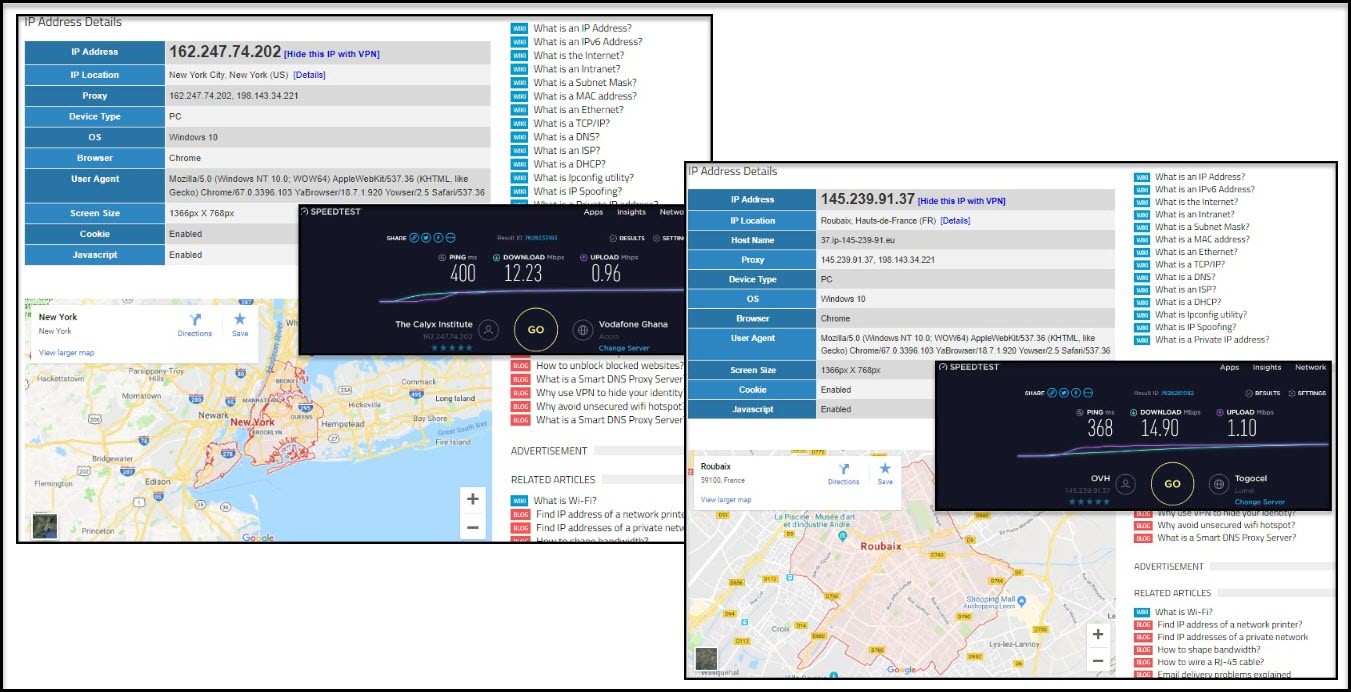Open the more-share-options icon in the Calyx Institute speedtest
1351x692 pixels.
coord(451,238)
